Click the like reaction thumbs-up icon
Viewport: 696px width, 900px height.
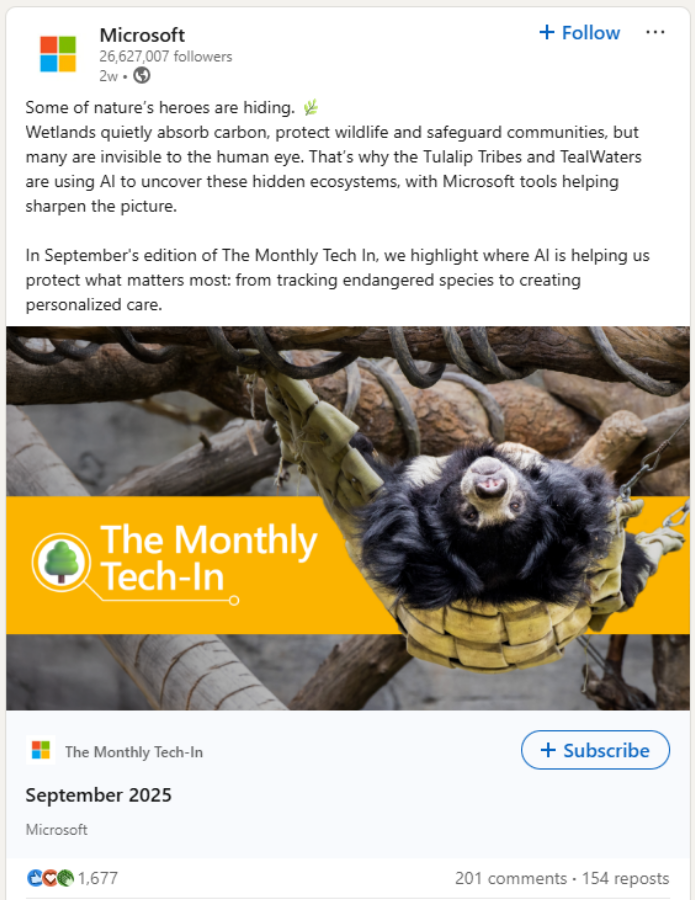point(34,878)
